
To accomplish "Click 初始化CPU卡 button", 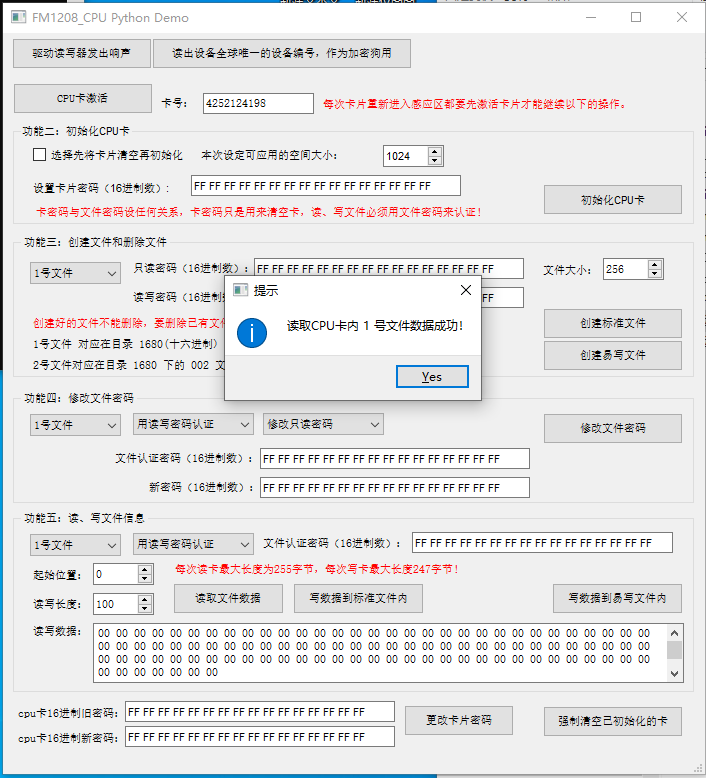I will coord(612,200).
